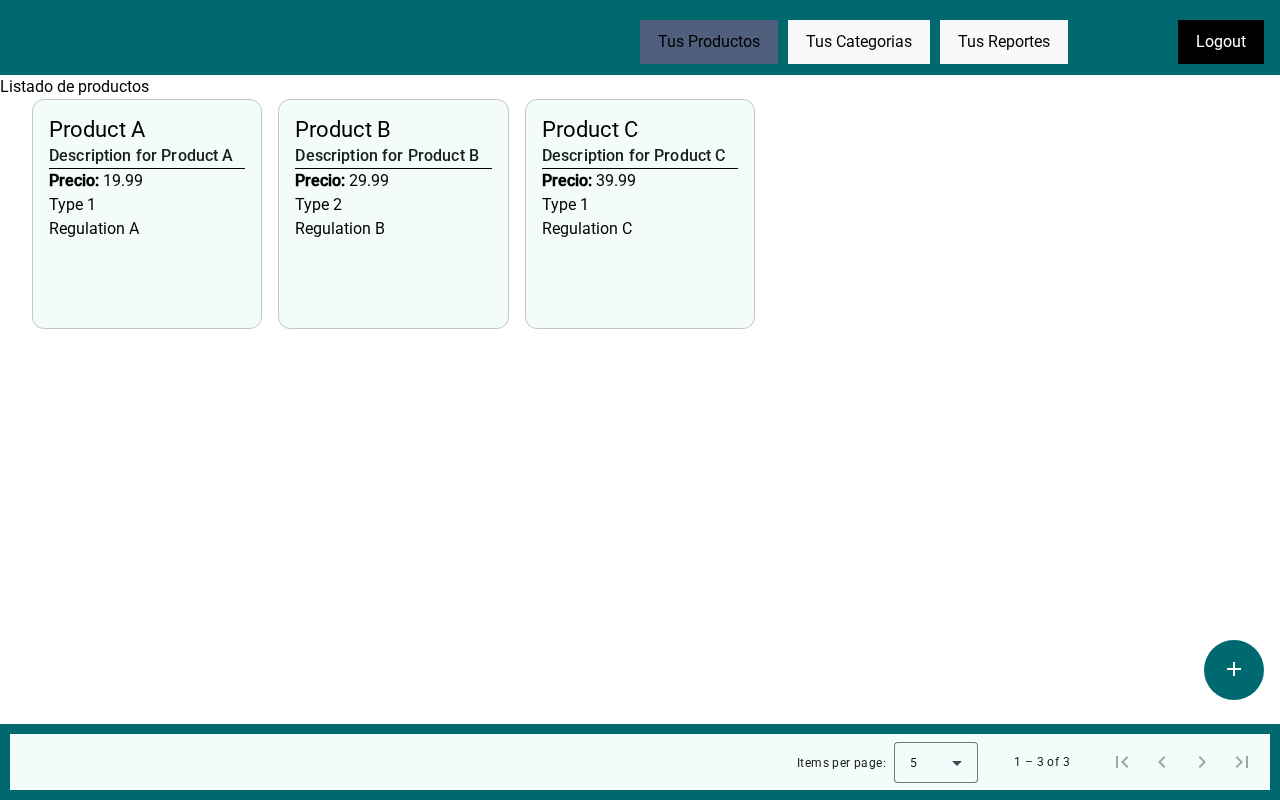
Task: Click 'Description for Product A' text
Action: pos(141,156)
